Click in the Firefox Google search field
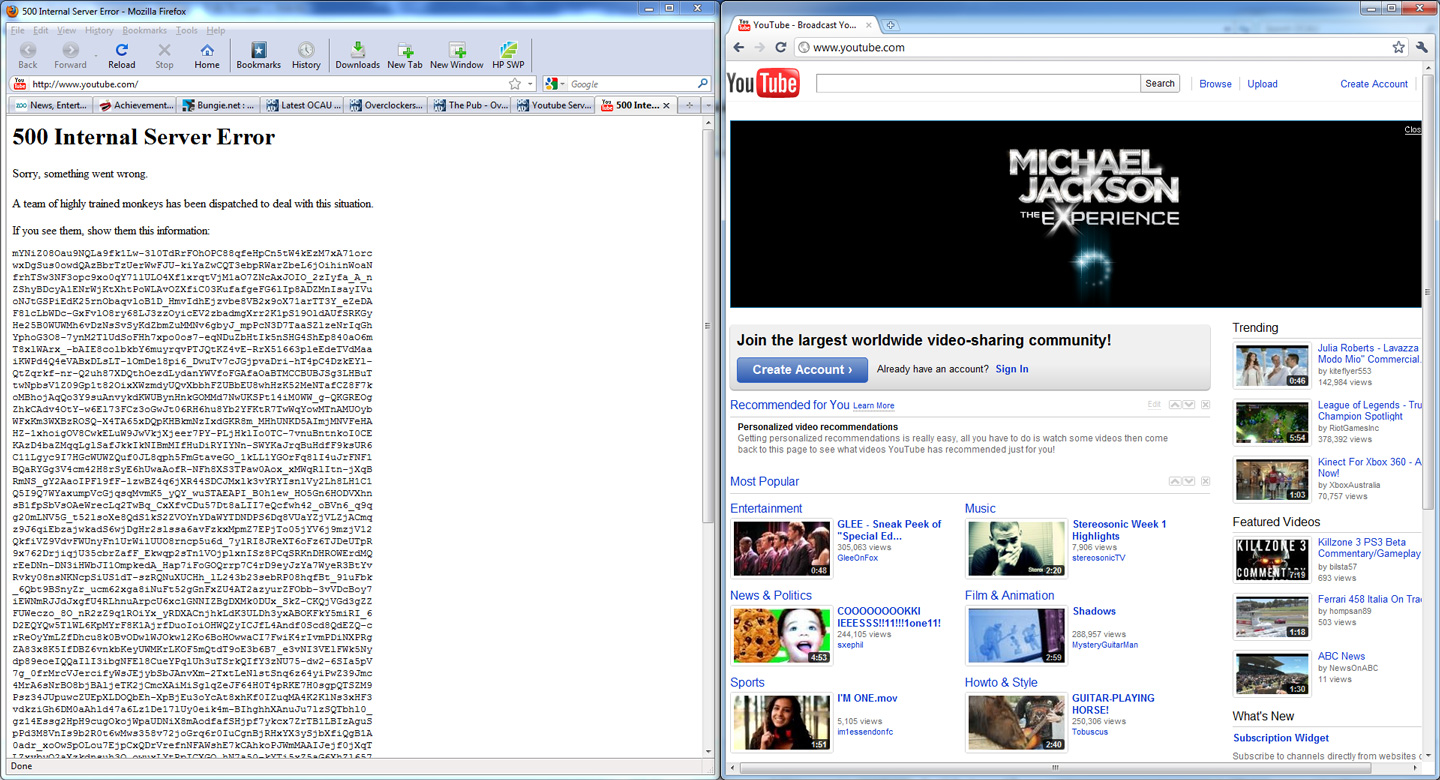The width and height of the screenshot is (1440, 780). click(x=632, y=84)
